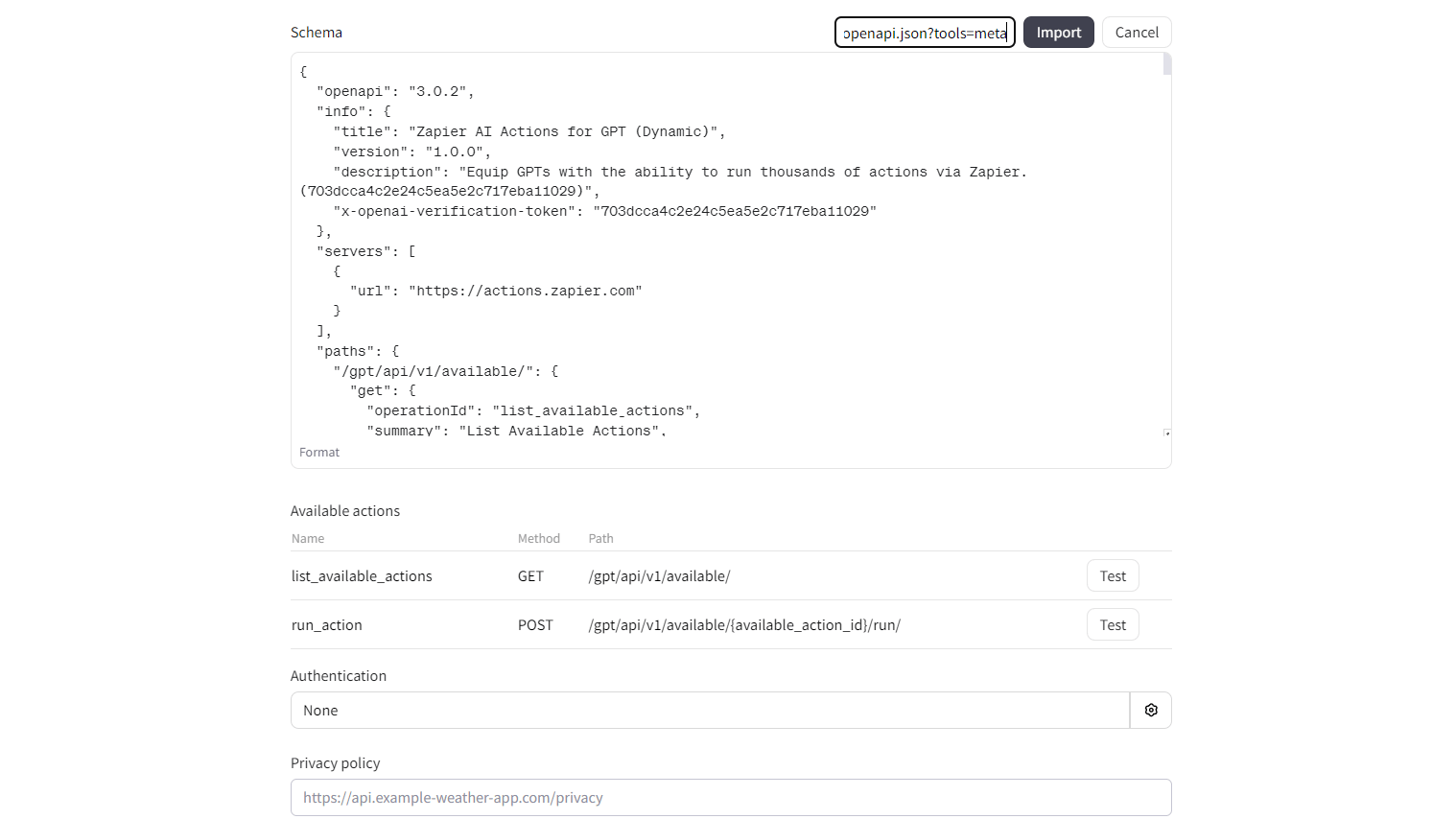Open authentication settings gear icon
1456x819 pixels.
coord(1151,711)
